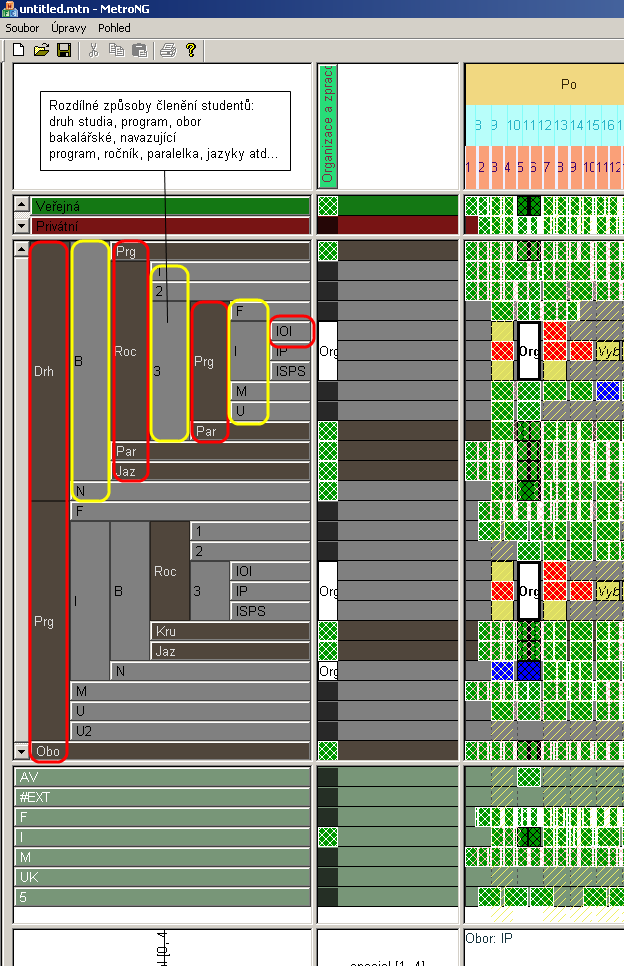Click the Copy toolbar icon
Viewport: 624px width, 966px height.
116,50
